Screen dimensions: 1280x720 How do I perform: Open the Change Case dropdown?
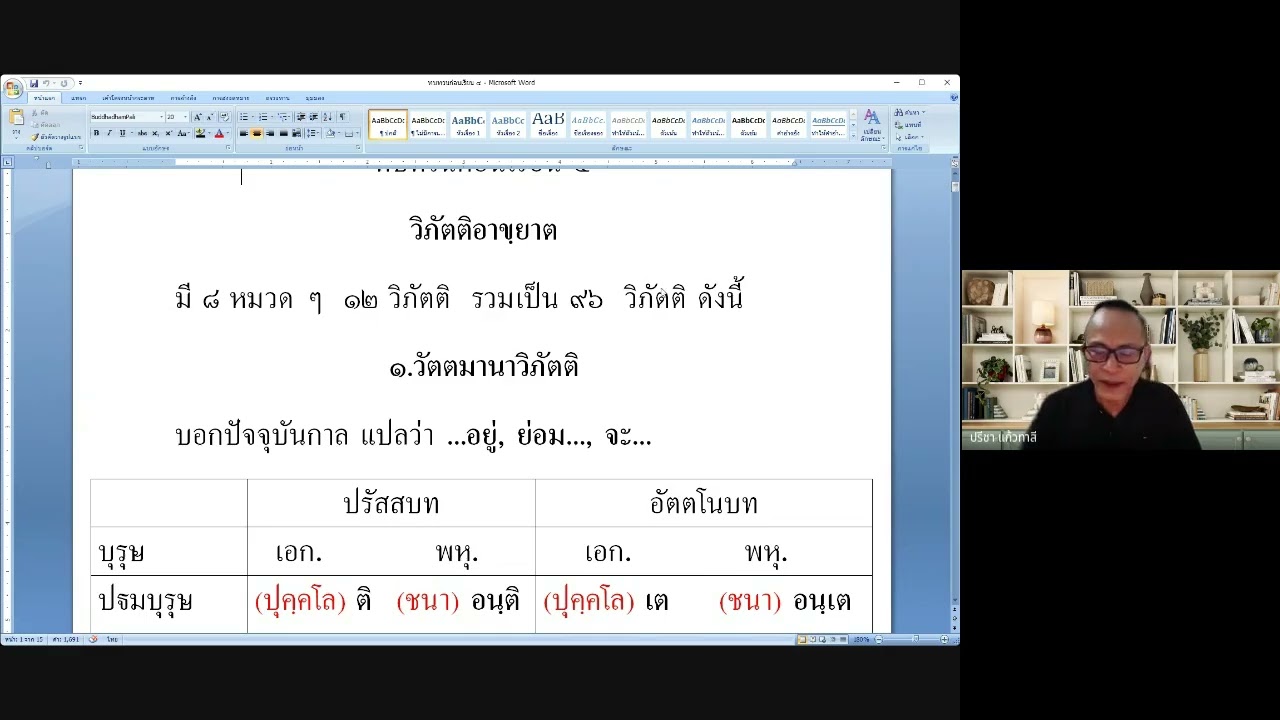pyautogui.click(x=182, y=133)
